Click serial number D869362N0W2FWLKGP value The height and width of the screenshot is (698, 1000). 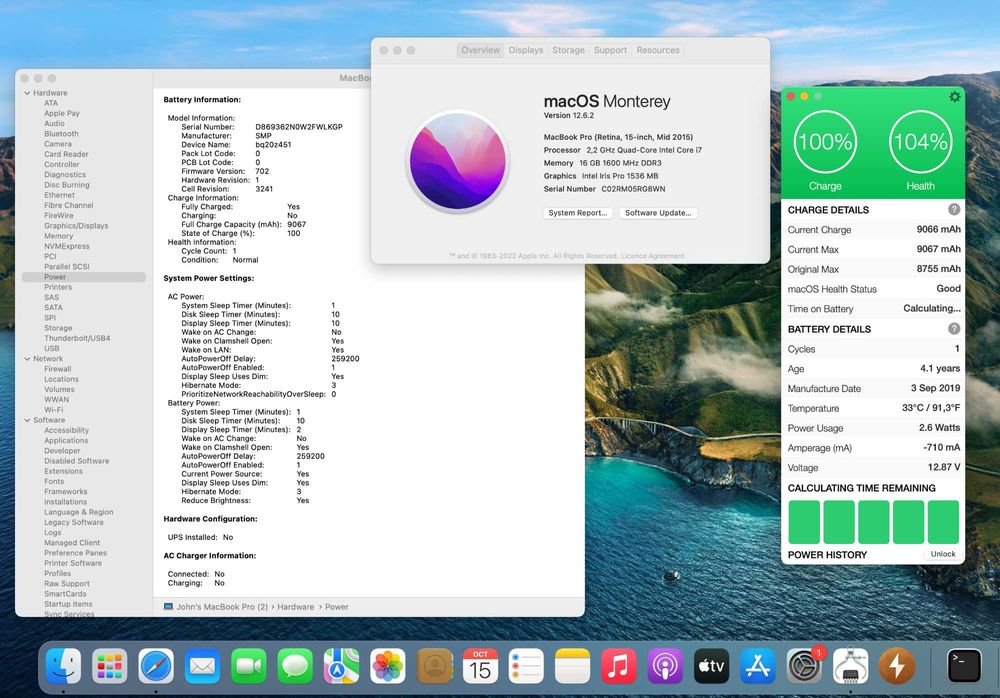pos(299,127)
